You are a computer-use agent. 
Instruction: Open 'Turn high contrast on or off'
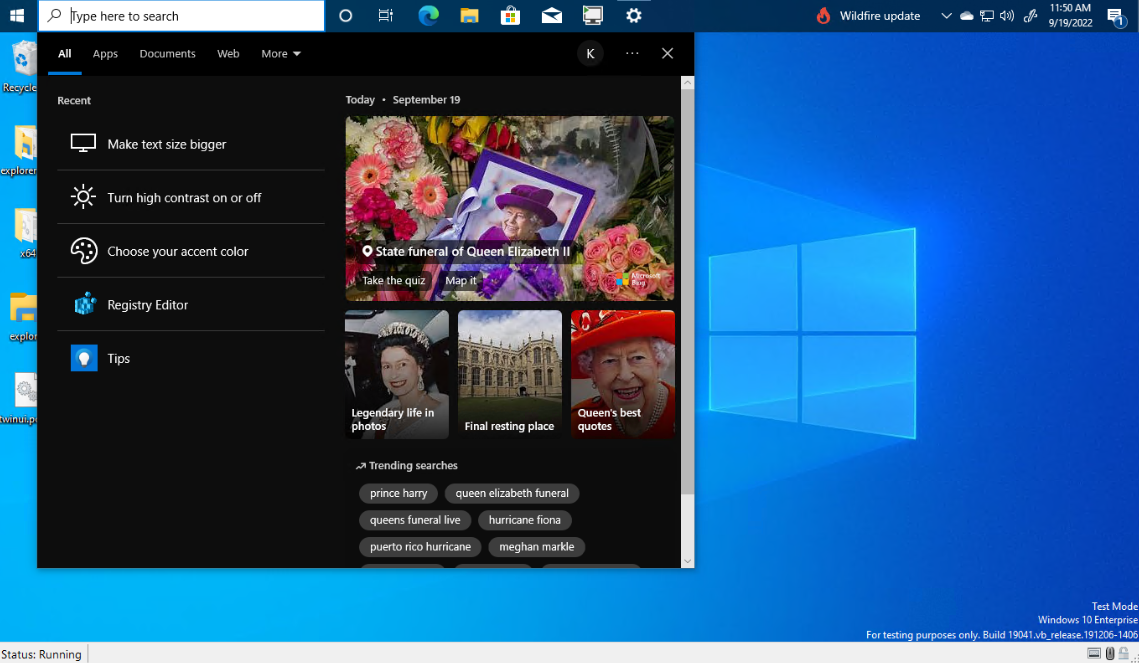coord(184,197)
